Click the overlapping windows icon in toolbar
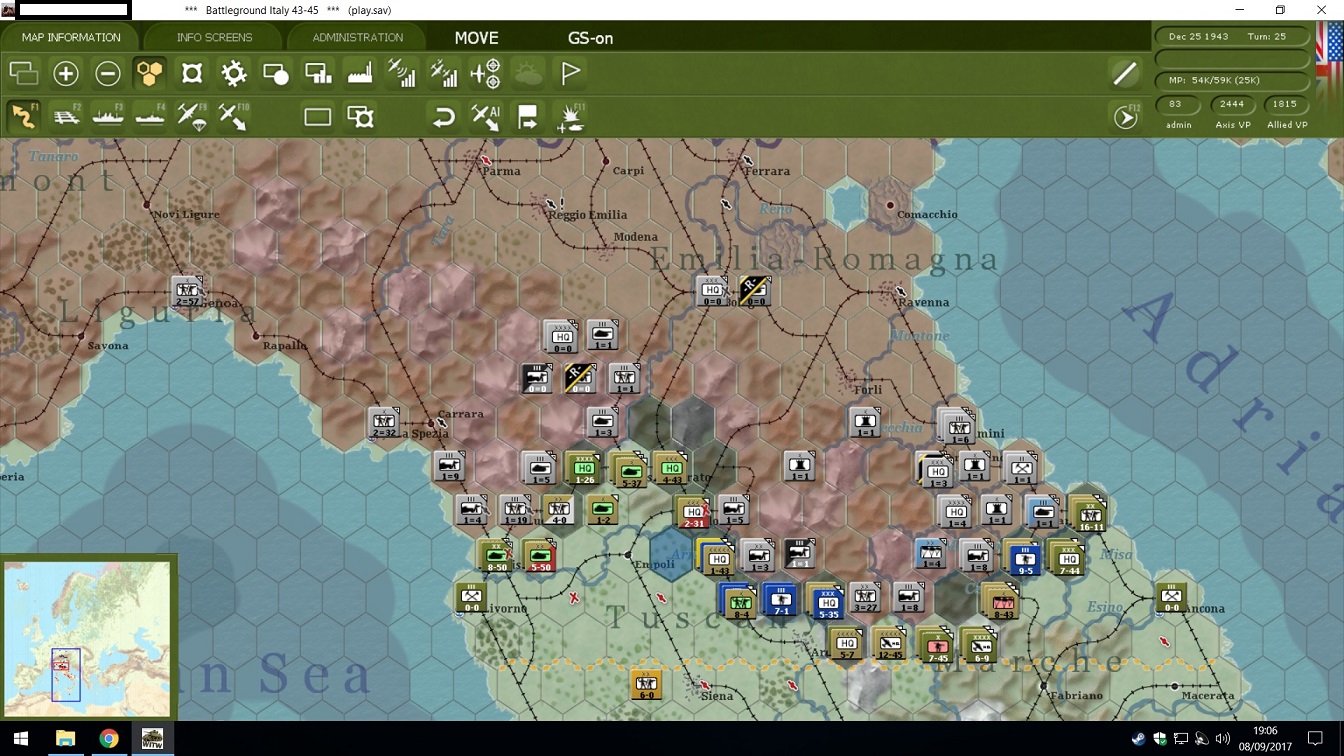The width and height of the screenshot is (1344, 756). pyautogui.click(x=24, y=73)
